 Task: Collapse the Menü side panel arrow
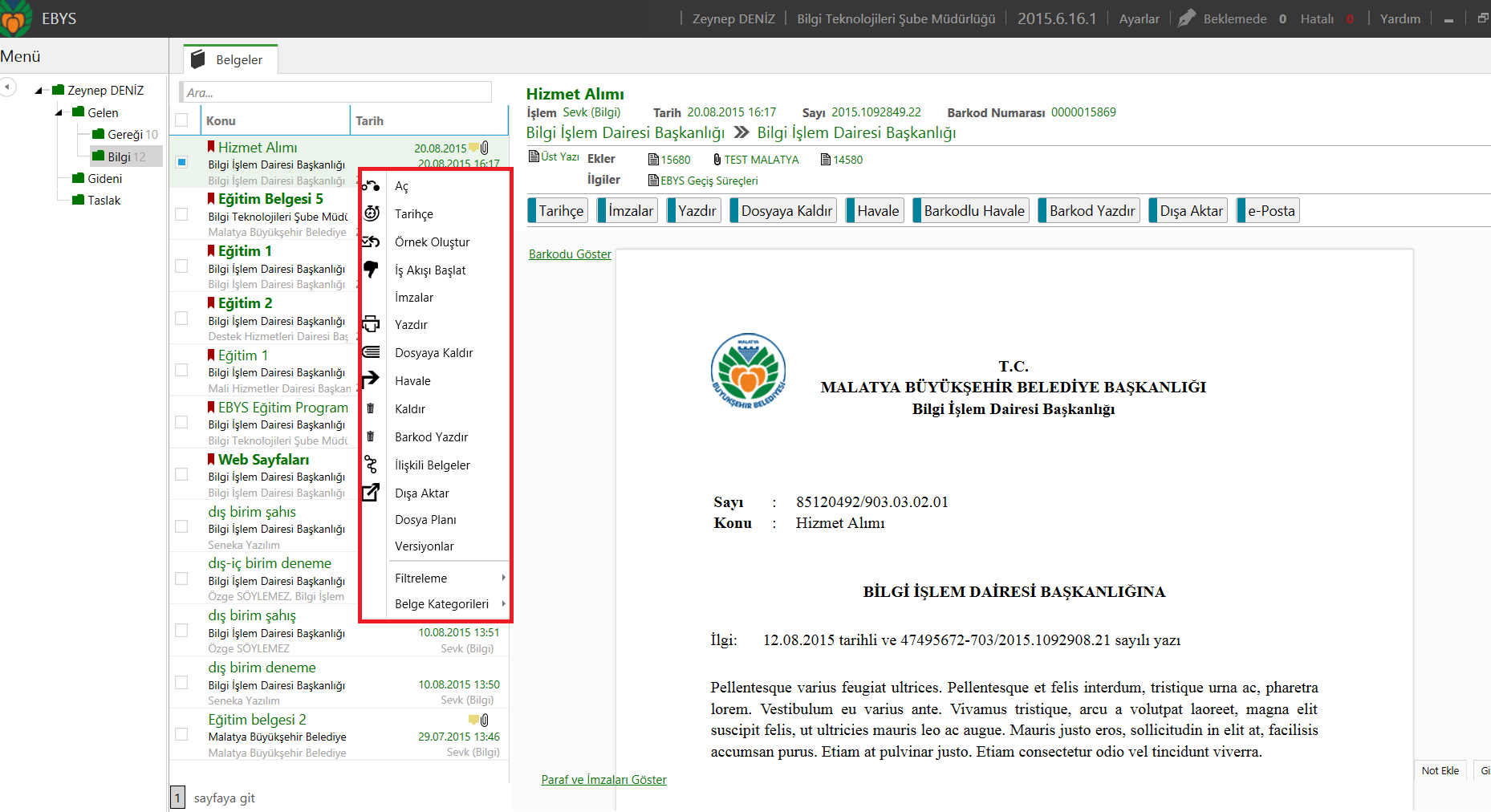[8, 87]
